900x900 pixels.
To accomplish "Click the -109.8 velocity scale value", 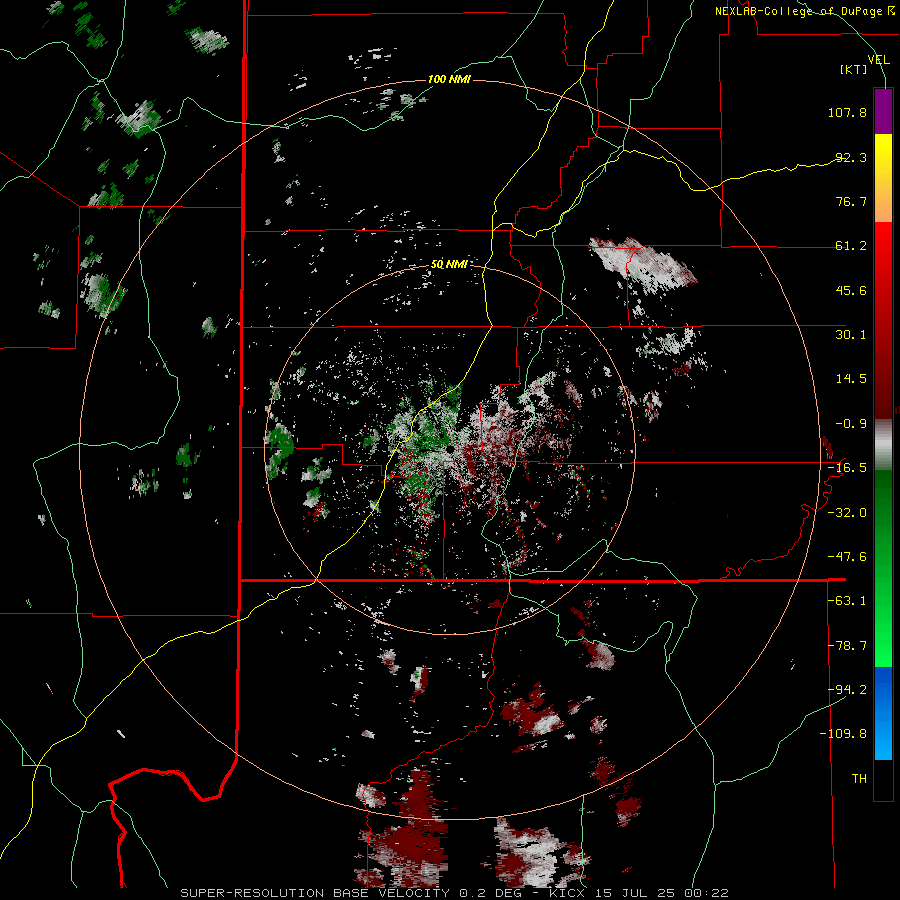I will click(843, 734).
